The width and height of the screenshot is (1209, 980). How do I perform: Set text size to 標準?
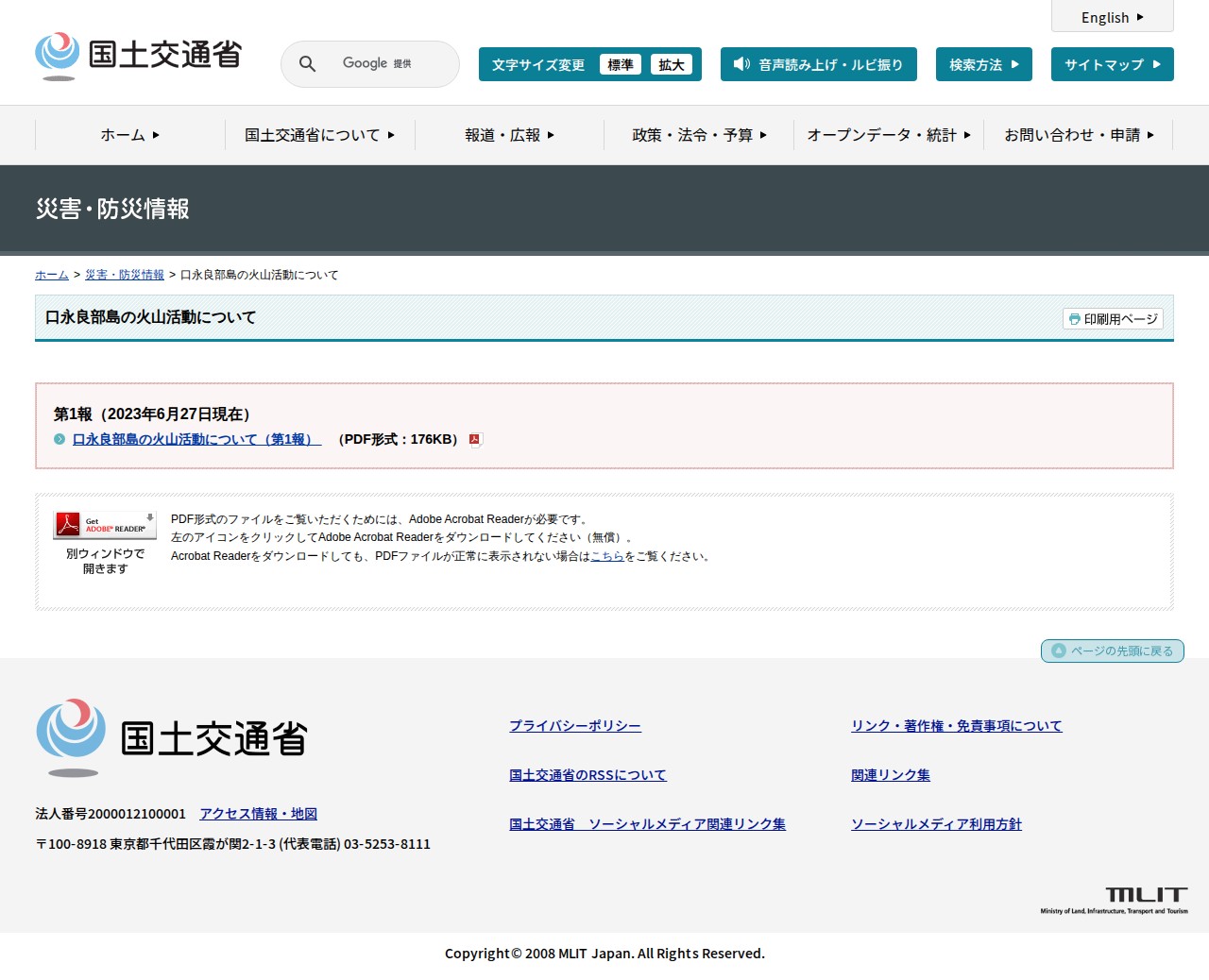pyautogui.click(x=621, y=65)
